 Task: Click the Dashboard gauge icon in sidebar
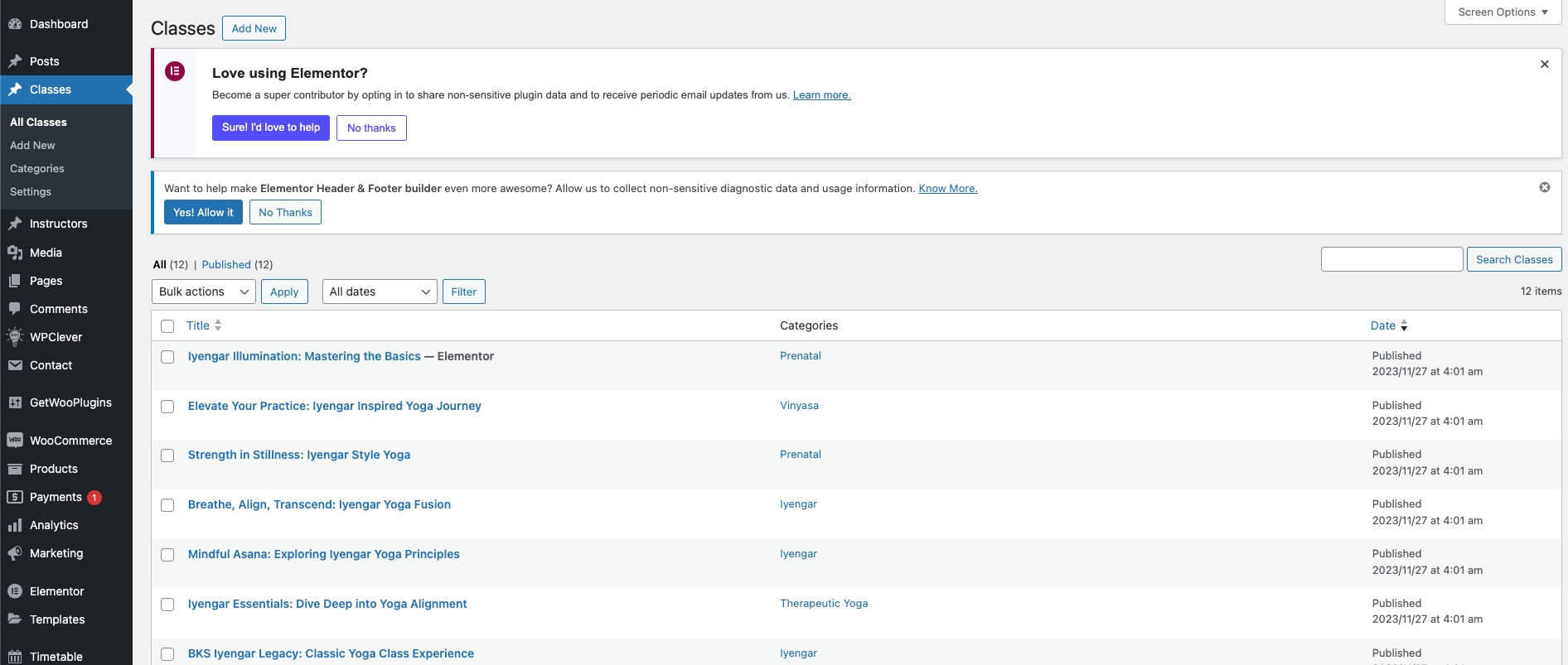pyautogui.click(x=15, y=24)
